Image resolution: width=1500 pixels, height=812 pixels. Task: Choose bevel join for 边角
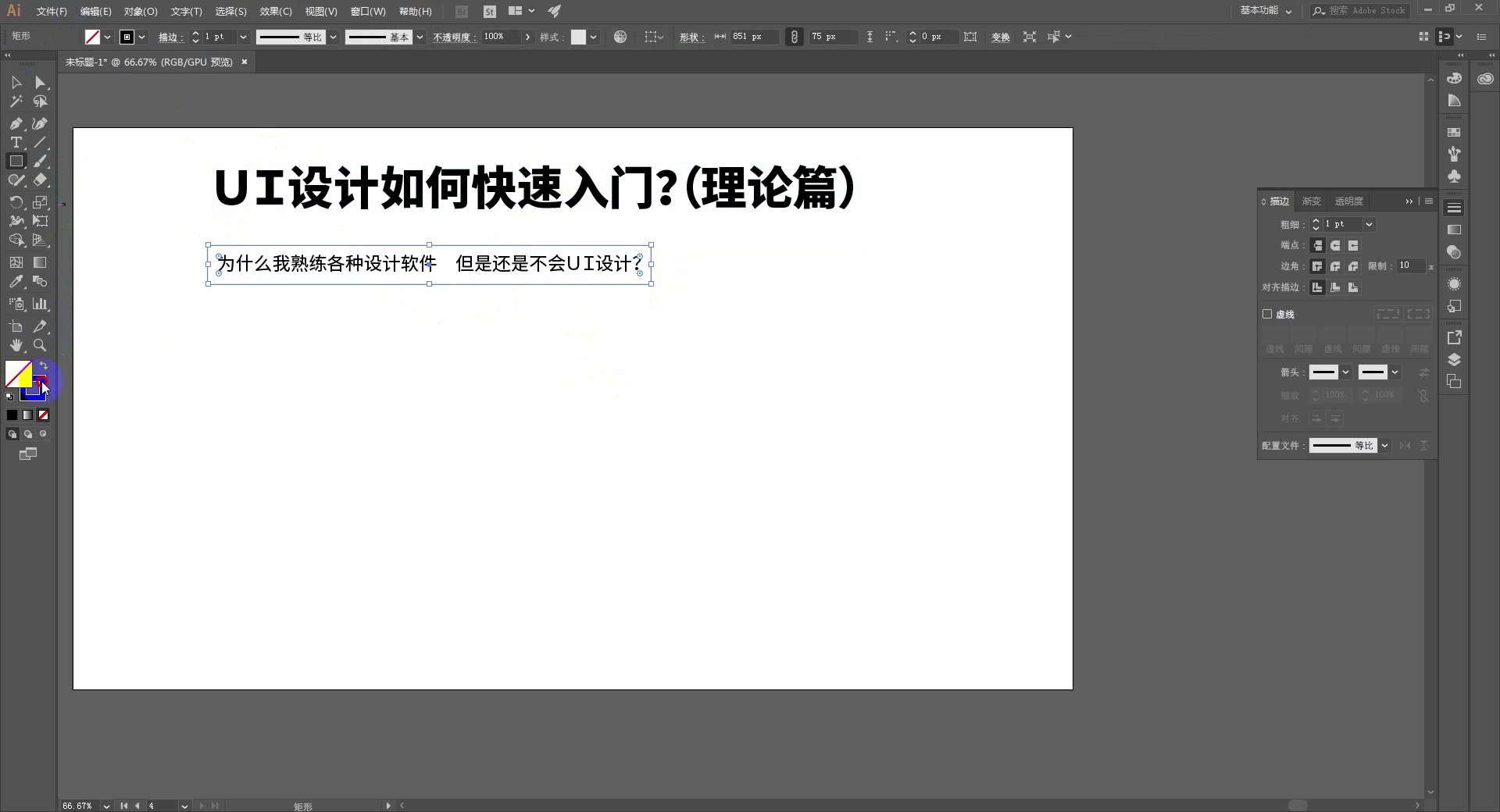tap(1353, 266)
